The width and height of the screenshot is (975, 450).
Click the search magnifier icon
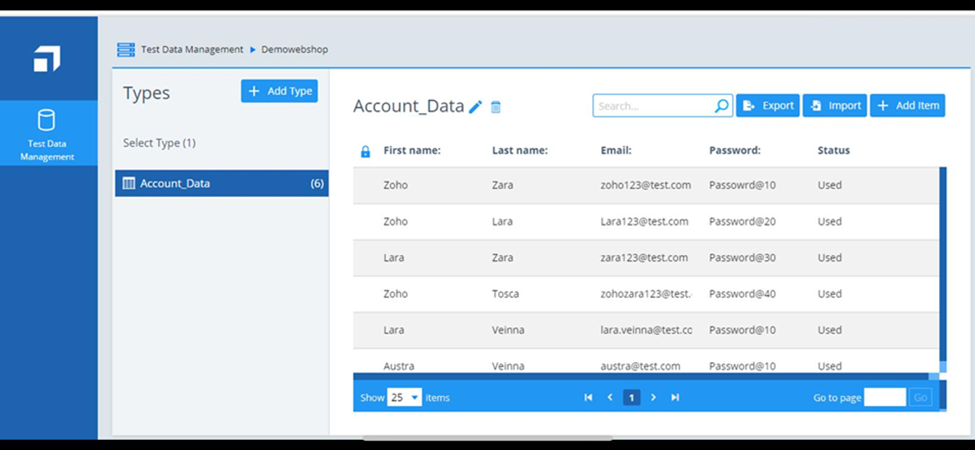pos(722,106)
